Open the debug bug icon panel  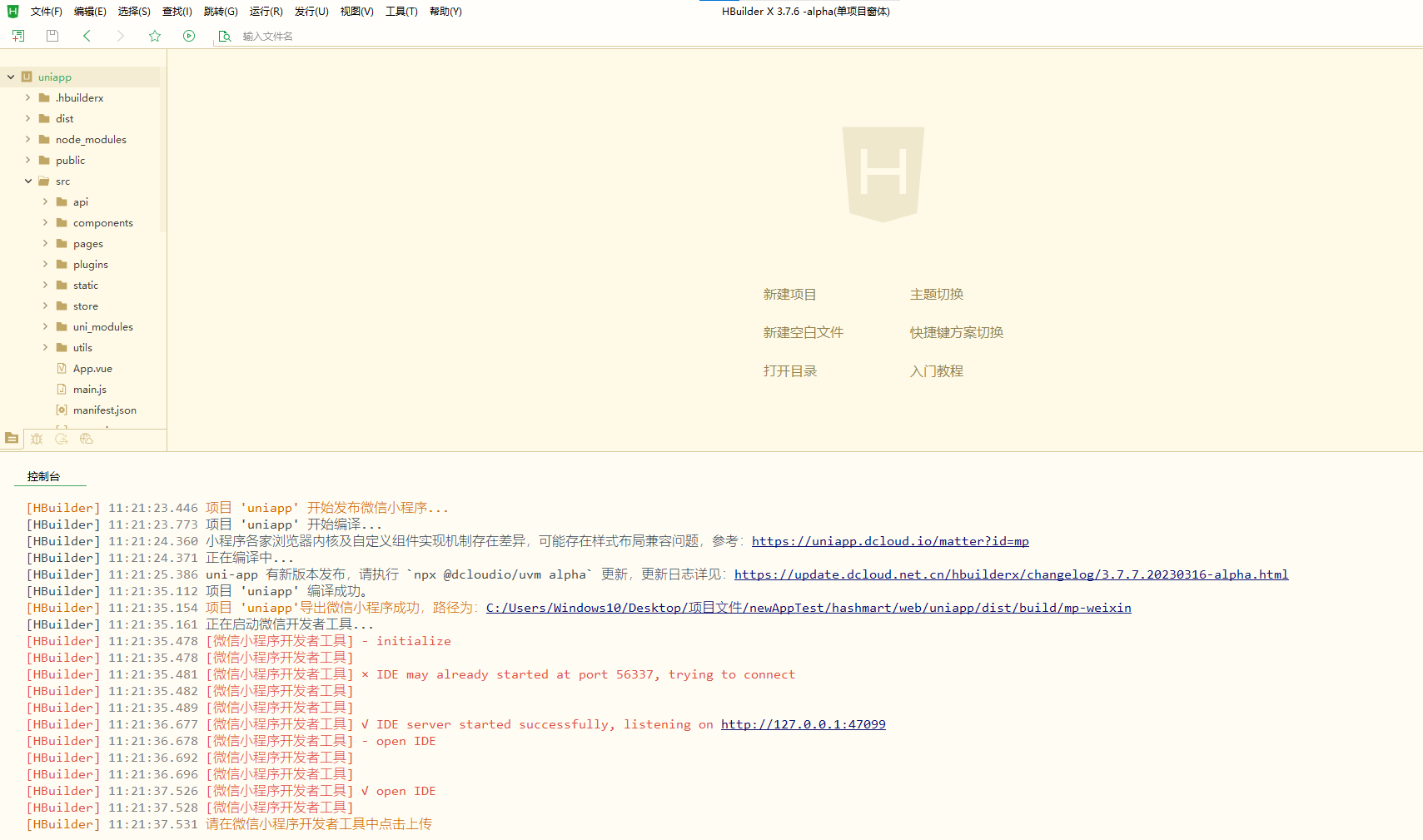tap(37, 439)
